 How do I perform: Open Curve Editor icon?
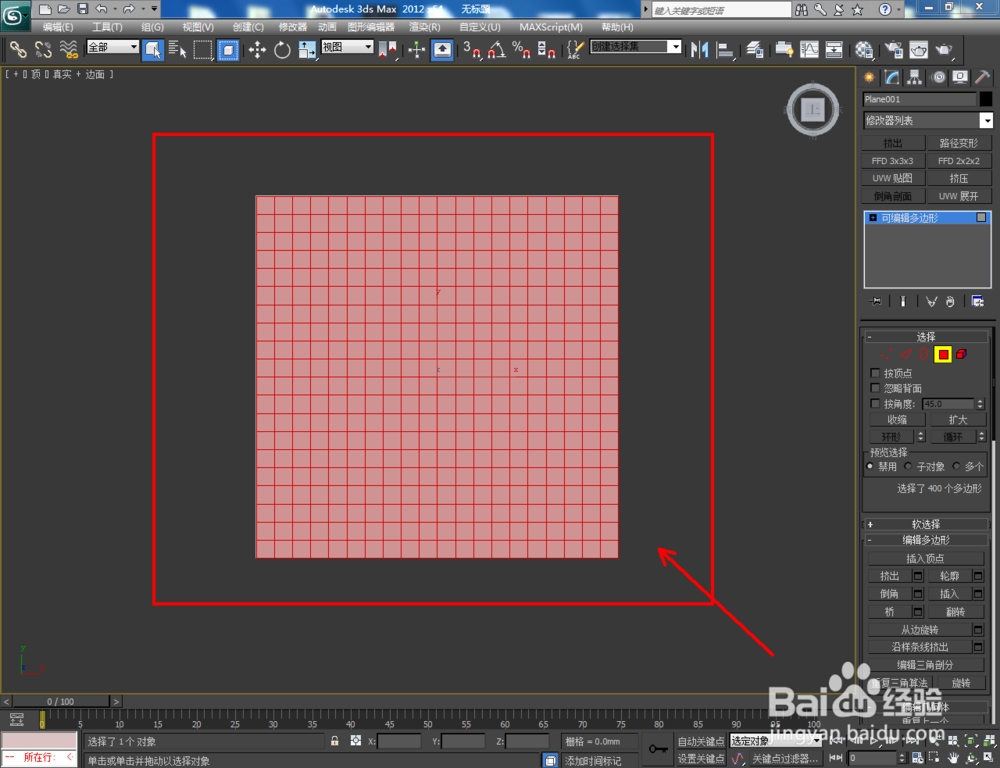coord(809,49)
